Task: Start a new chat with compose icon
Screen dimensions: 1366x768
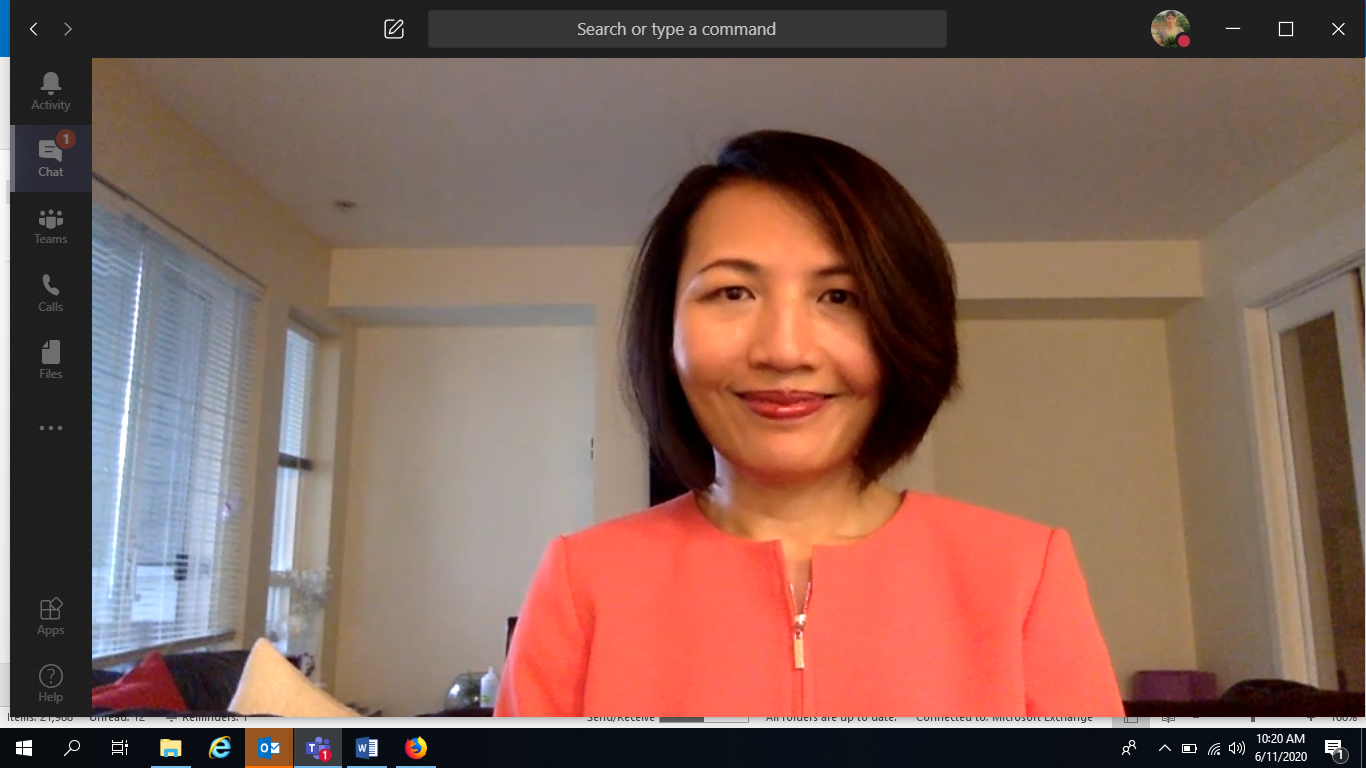Action: [394, 29]
